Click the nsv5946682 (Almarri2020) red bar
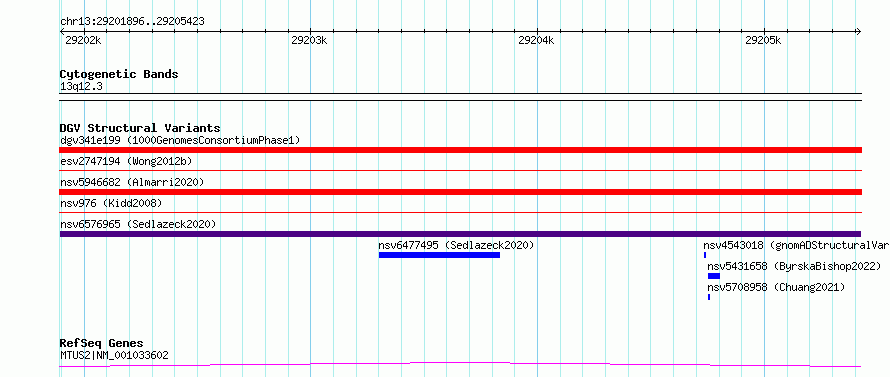This screenshot has width=890, height=377. coord(460,192)
